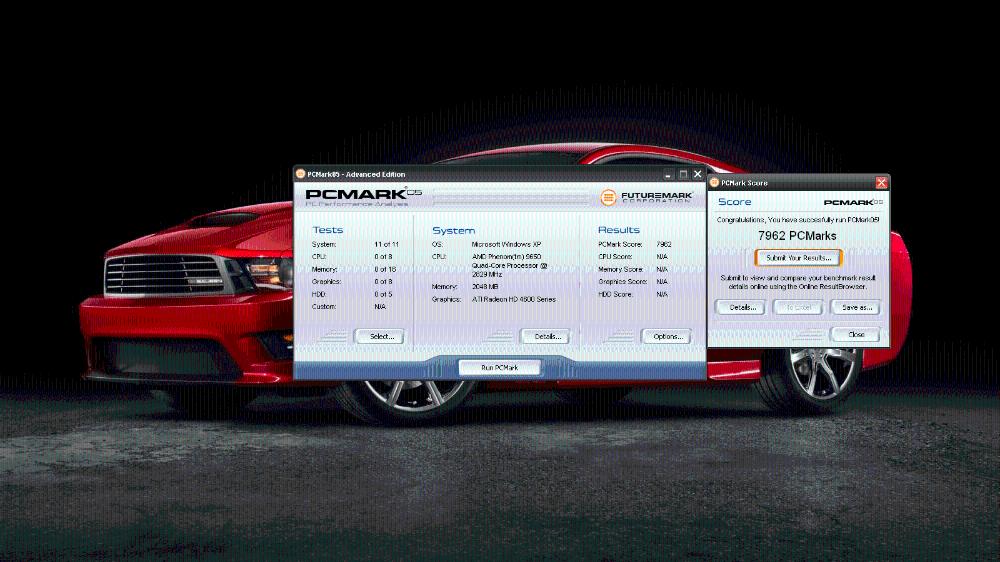Click the PCMARK05 logo in Score dialog
The height and width of the screenshot is (562, 1000).
[853, 202]
